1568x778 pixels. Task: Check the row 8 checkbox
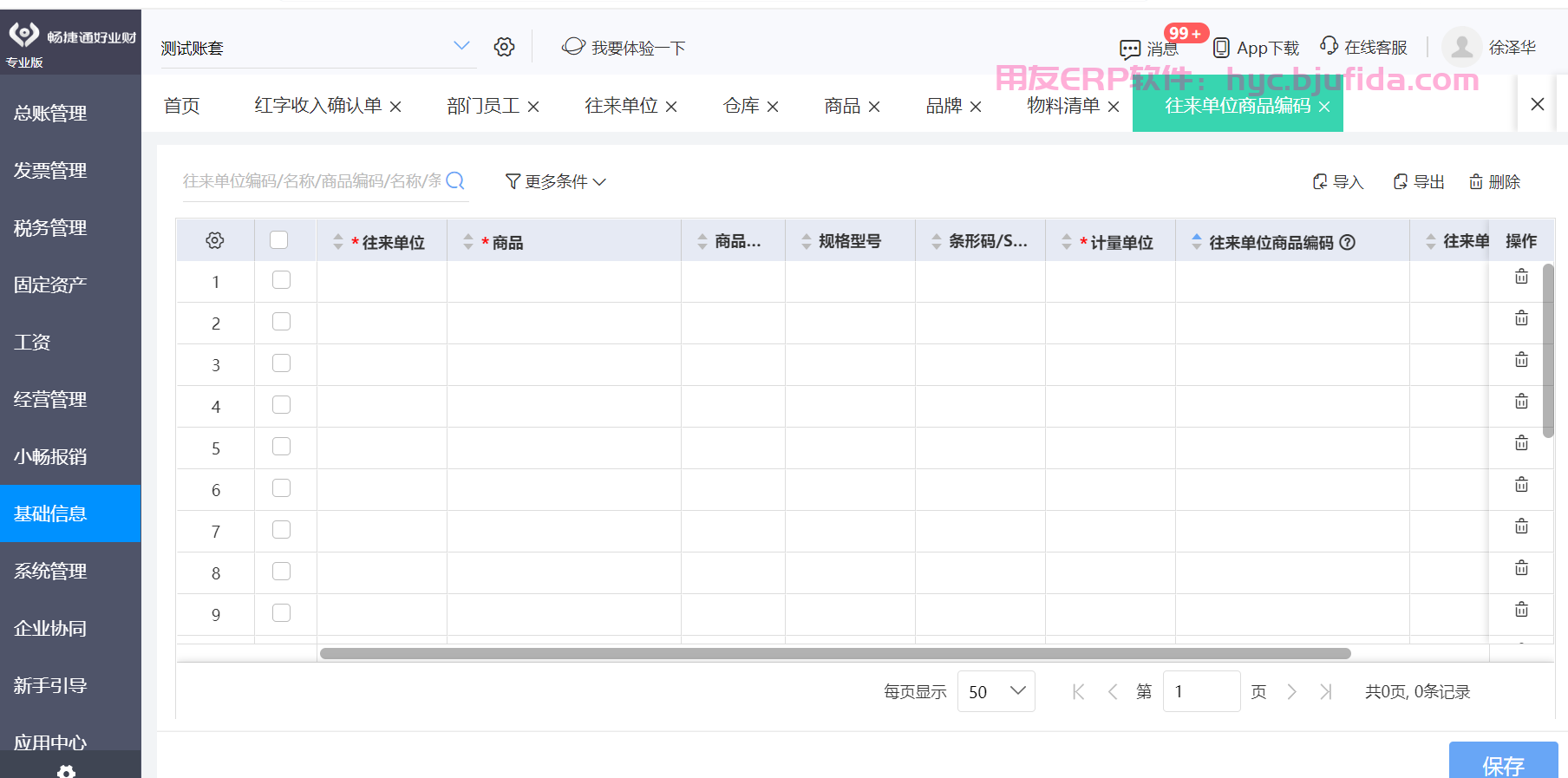pos(281,571)
